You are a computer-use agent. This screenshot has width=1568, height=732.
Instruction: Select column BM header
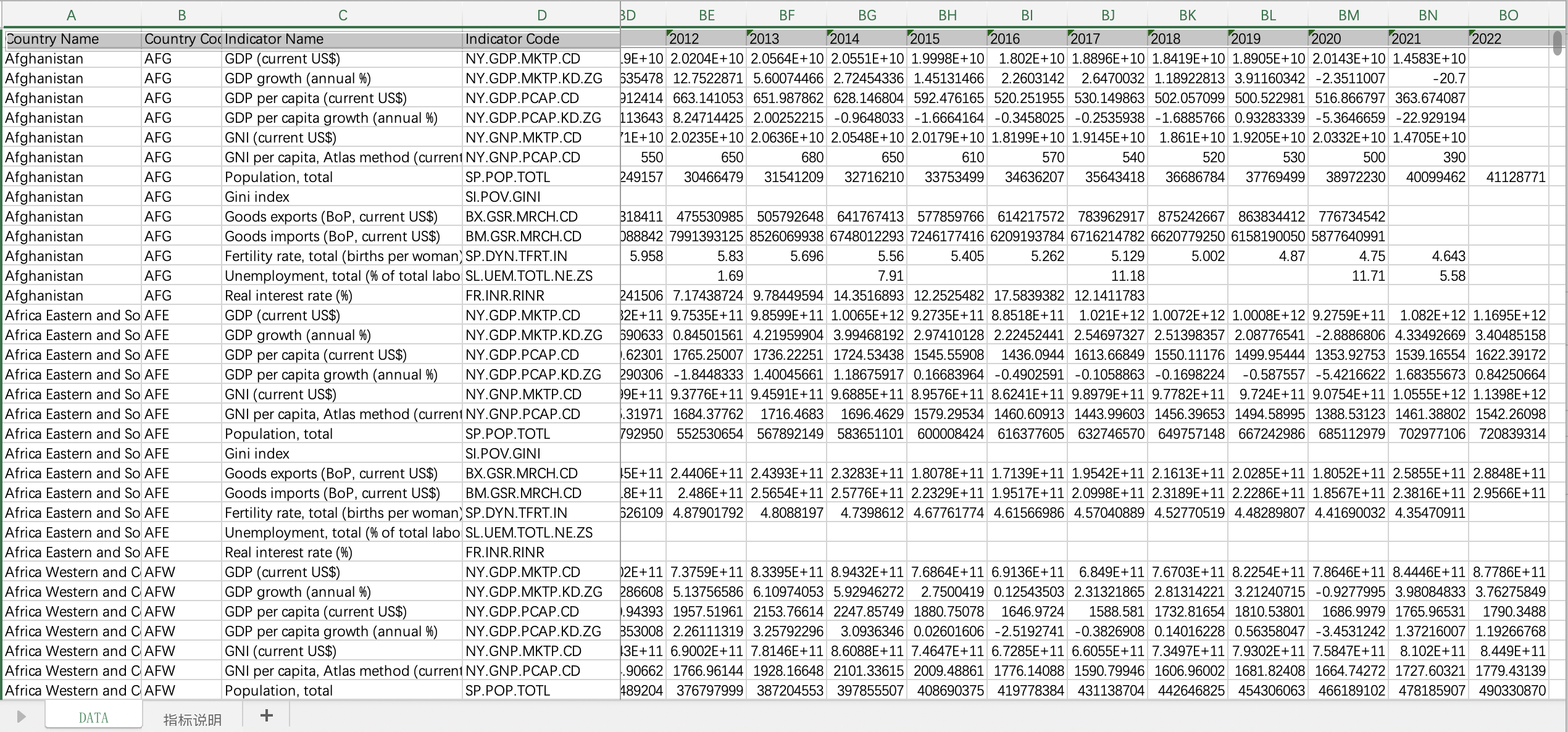tap(1348, 15)
